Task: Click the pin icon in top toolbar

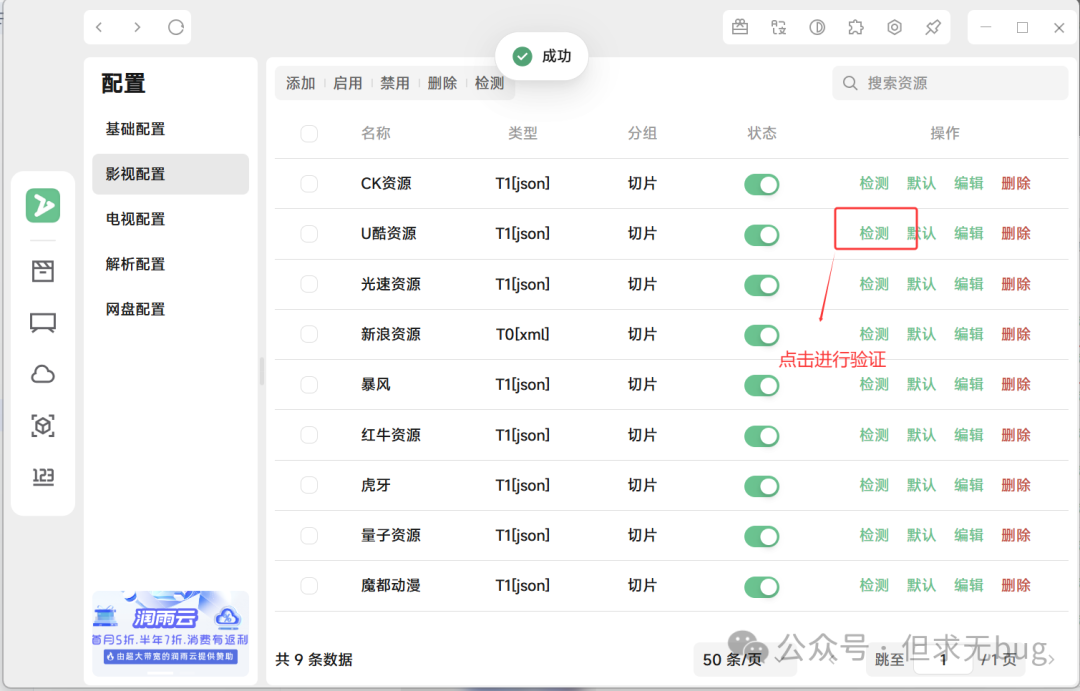Action: point(932,28)
